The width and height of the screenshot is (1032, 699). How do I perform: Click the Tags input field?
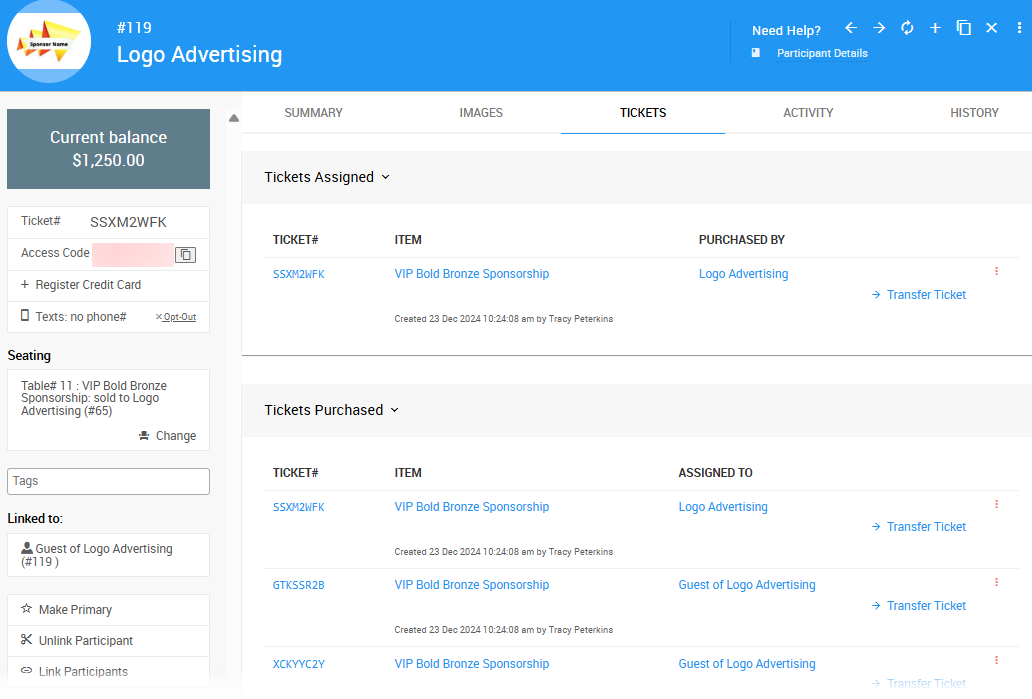point(108,481)
